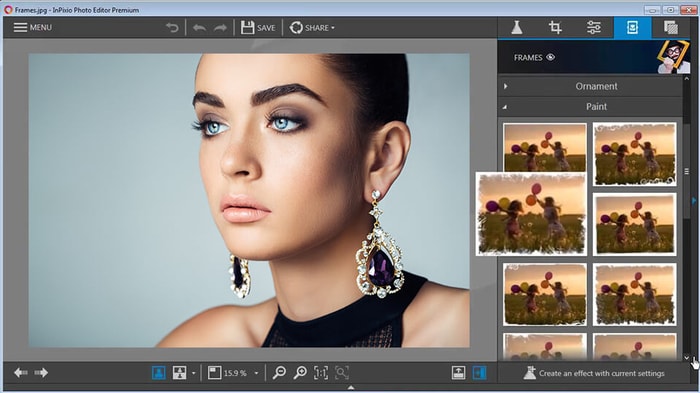Select the third-row left Paint frame
700x393 pixels.
point(545,294)
